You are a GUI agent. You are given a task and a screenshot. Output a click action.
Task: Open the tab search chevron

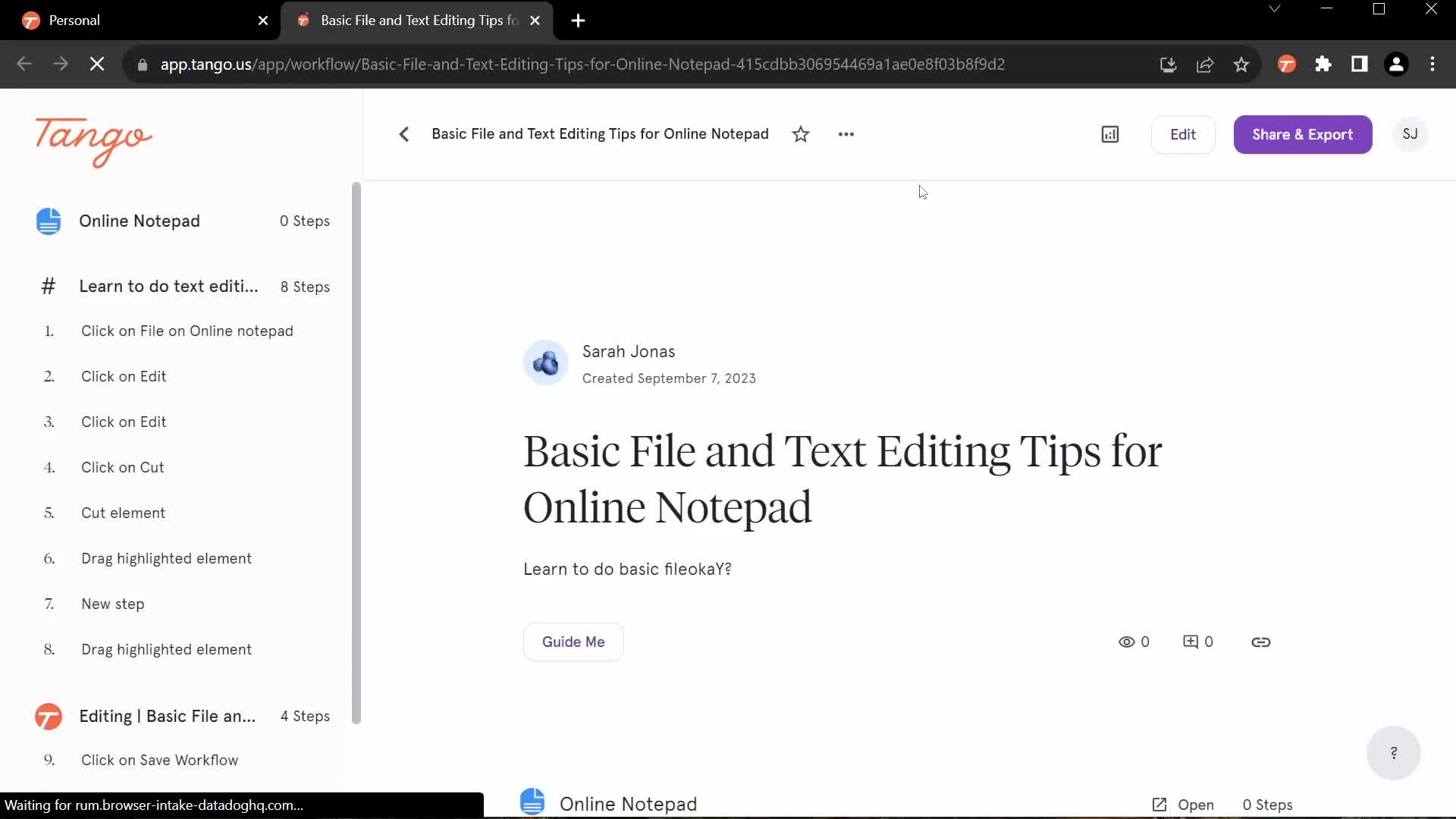coord(1275,9)
